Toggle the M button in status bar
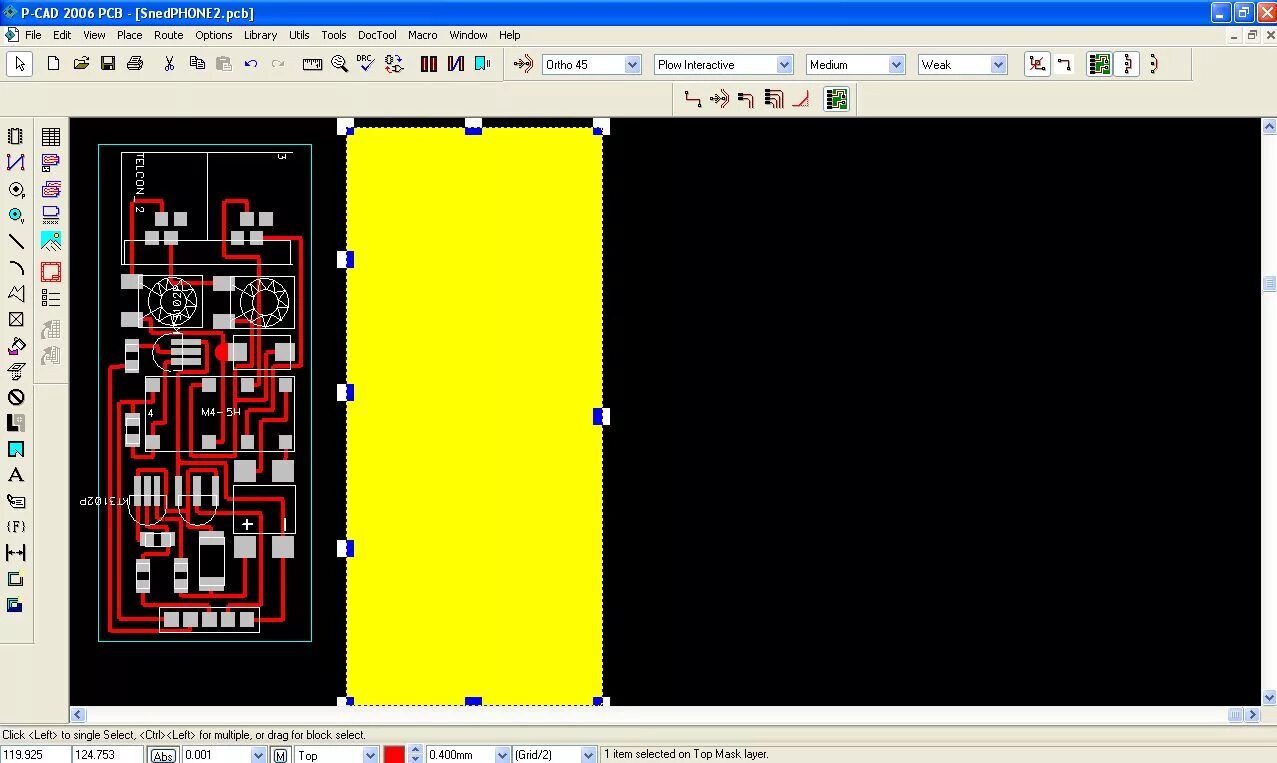This screenshot has width=1277, height=763. pos(281,755)
